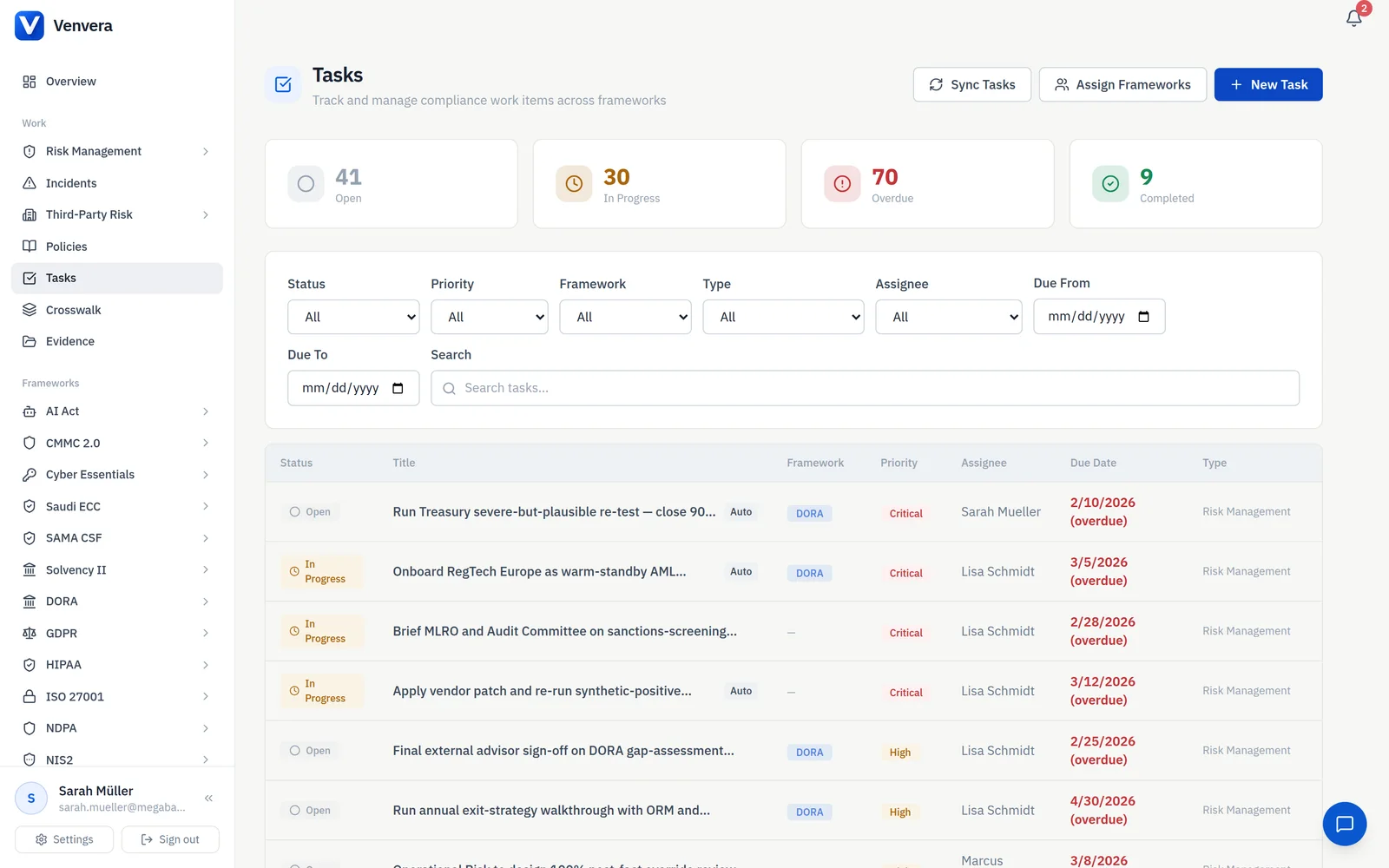Open the Status filter dropdown
The image size is (1389, 868).
click(353, 317)
